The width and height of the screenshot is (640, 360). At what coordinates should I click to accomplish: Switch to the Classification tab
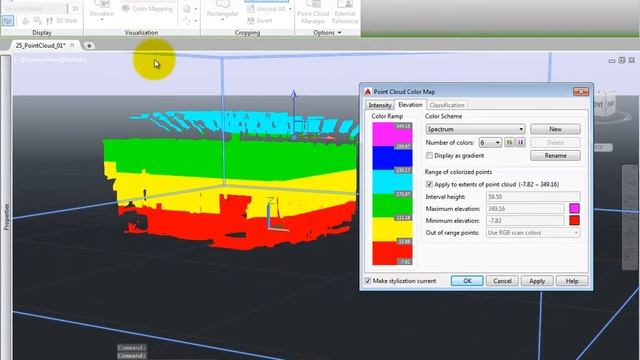coord(447,105)
